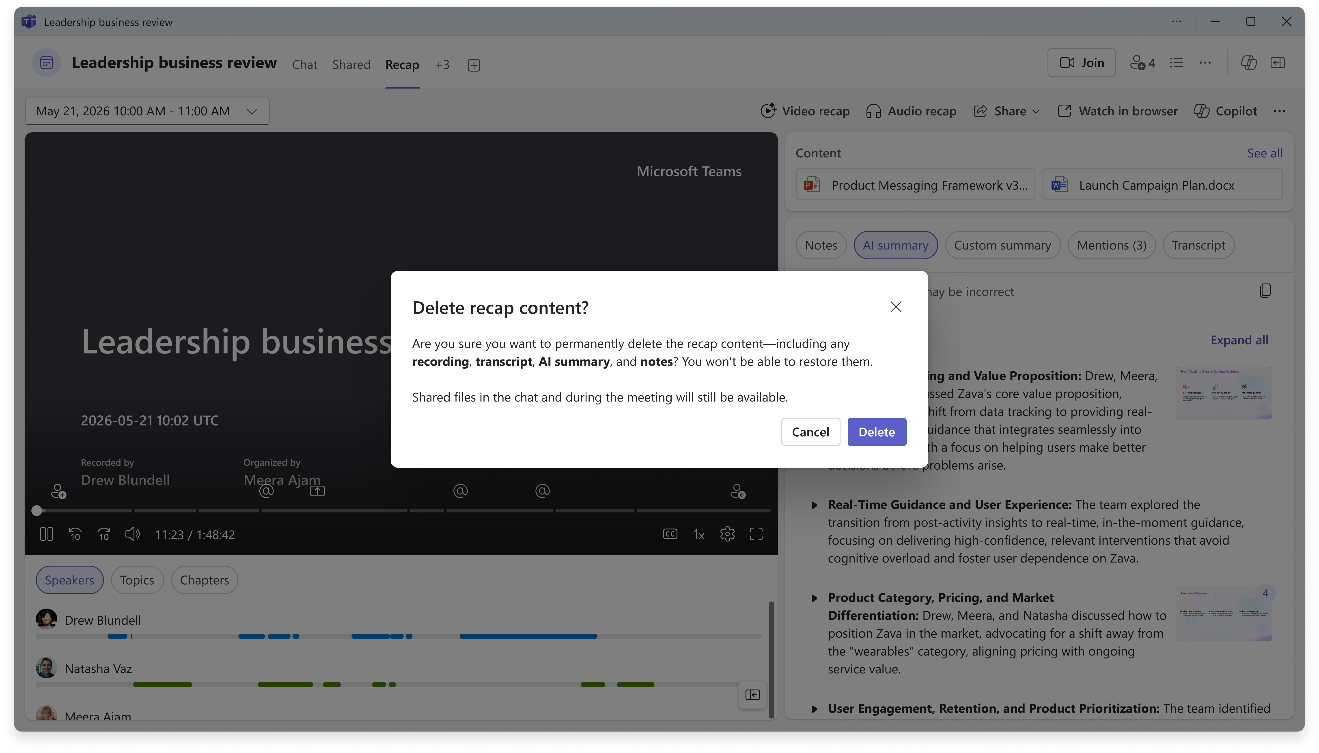Expand the Real-Time Guidance and User Experience topic

814,505
